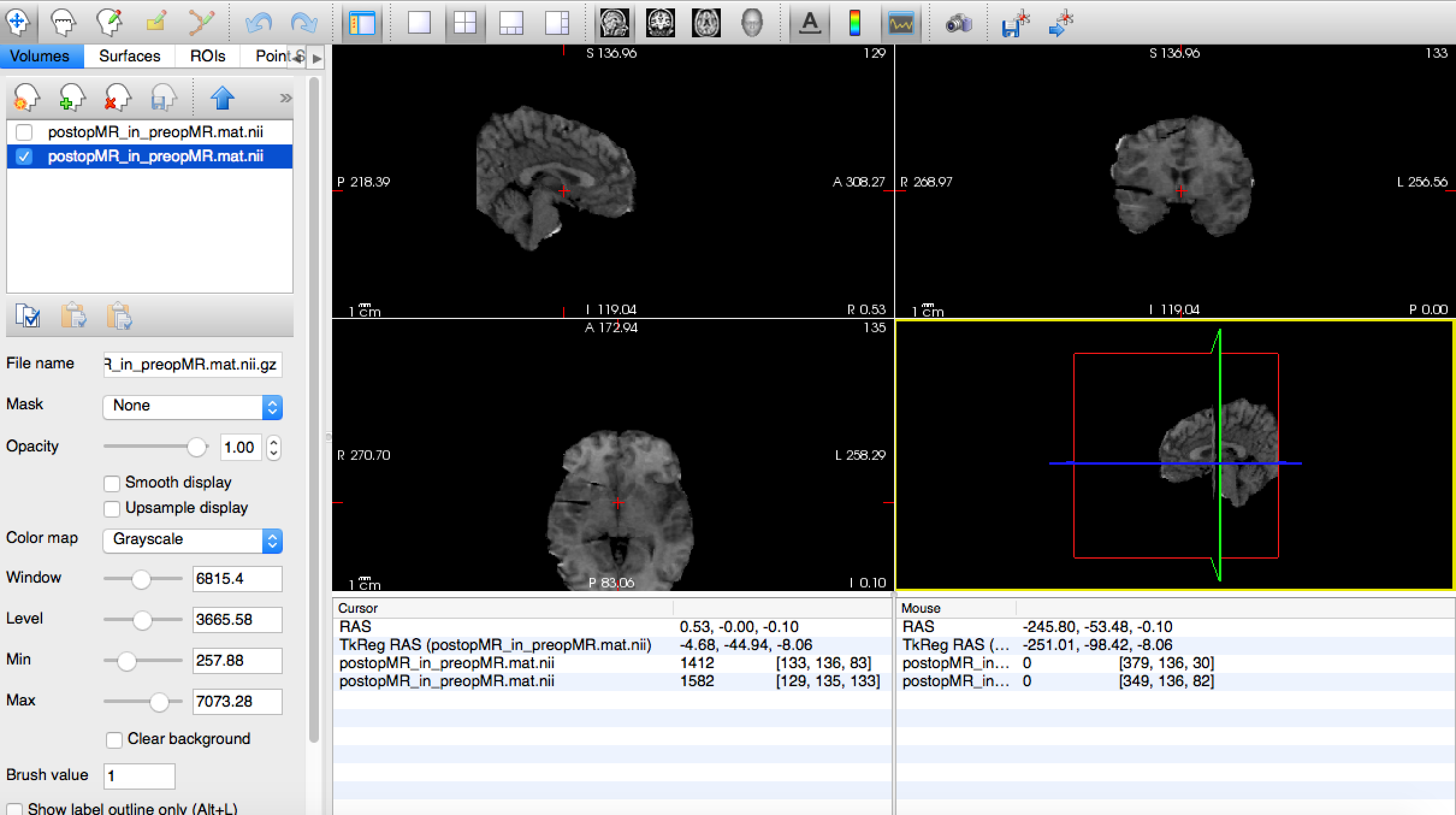Click the Brush value input field

(x=139, y=776)
